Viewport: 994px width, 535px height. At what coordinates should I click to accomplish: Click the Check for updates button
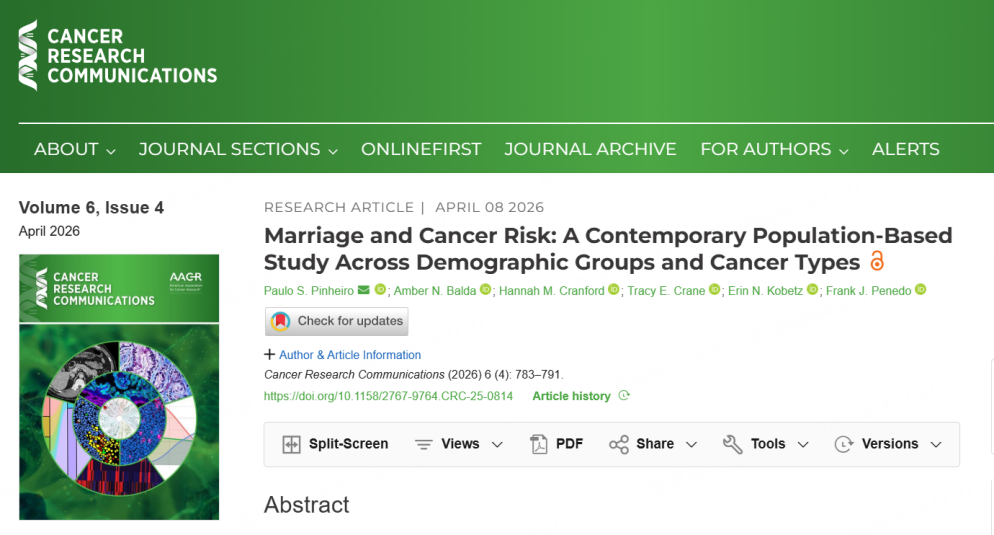[x=337, y=321]
